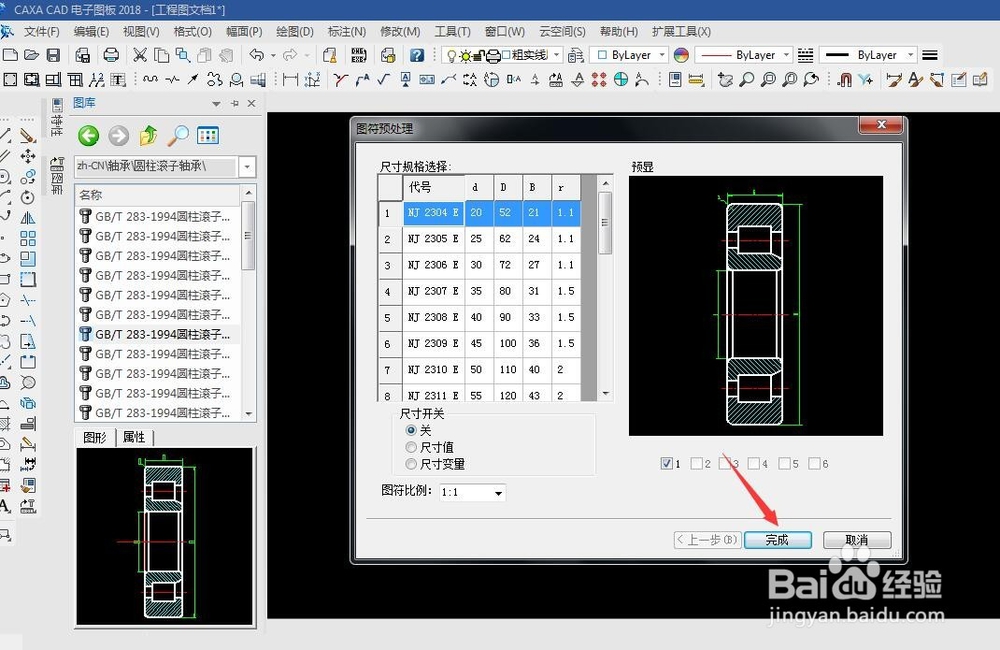Click the New document icon
Screen dimensions: 1000x650
10,55
